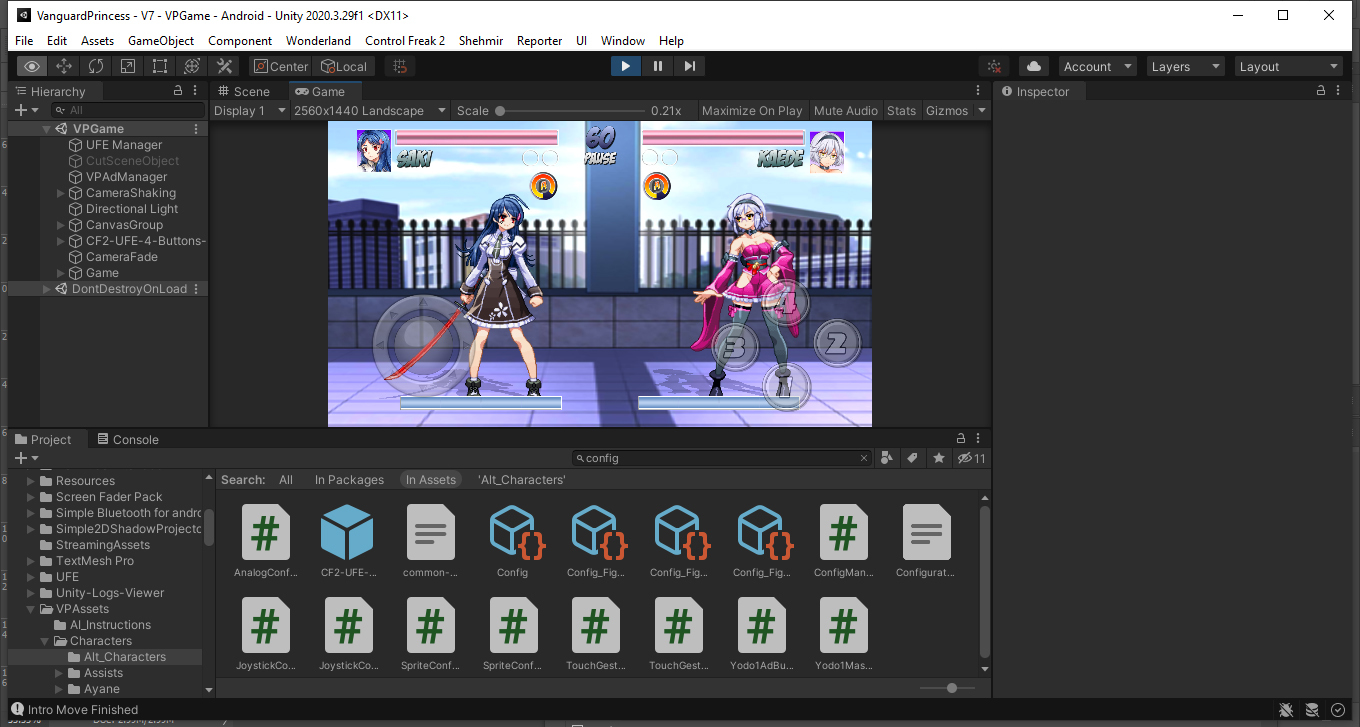Image resolution: width=1360 pixels, height=727 pixels.
Task: Adjust the Game view Scale slider
Action: tap(568, 111)
